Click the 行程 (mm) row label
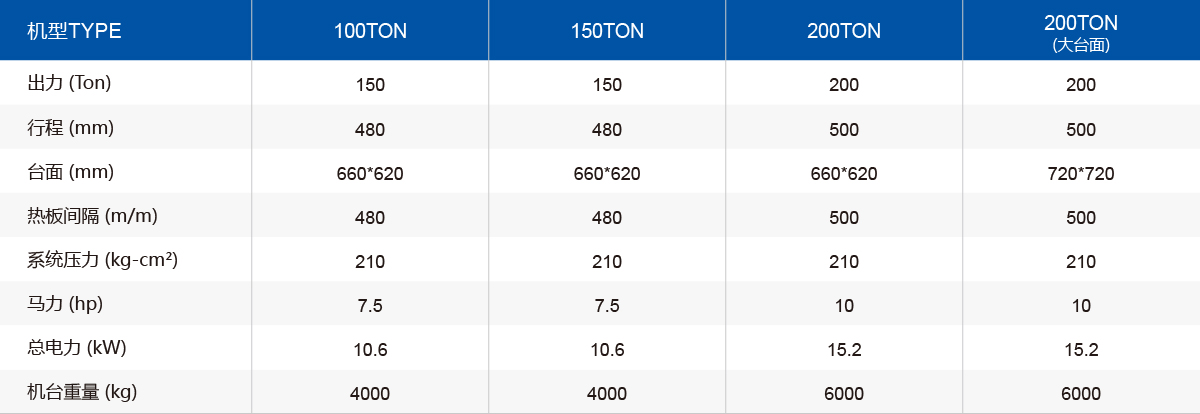1200x414 pixels. coord(70,128)
